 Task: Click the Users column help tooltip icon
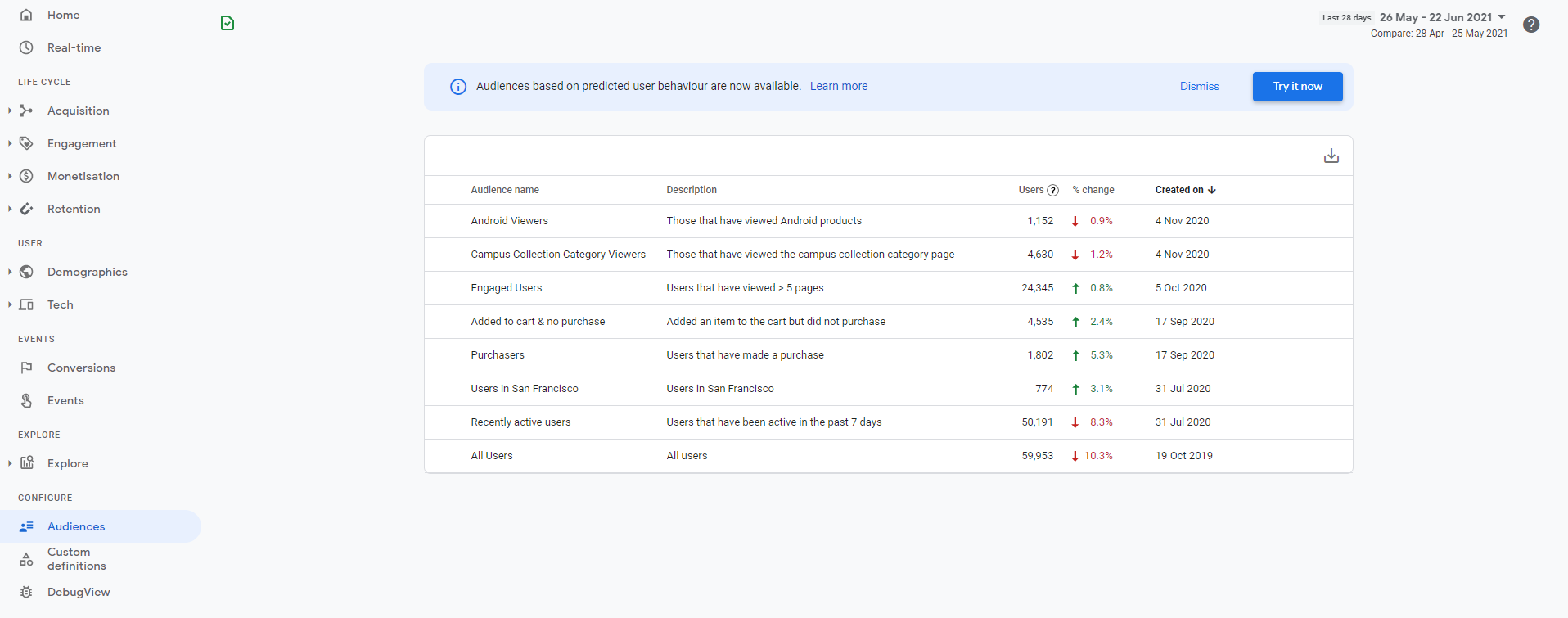1053,191
